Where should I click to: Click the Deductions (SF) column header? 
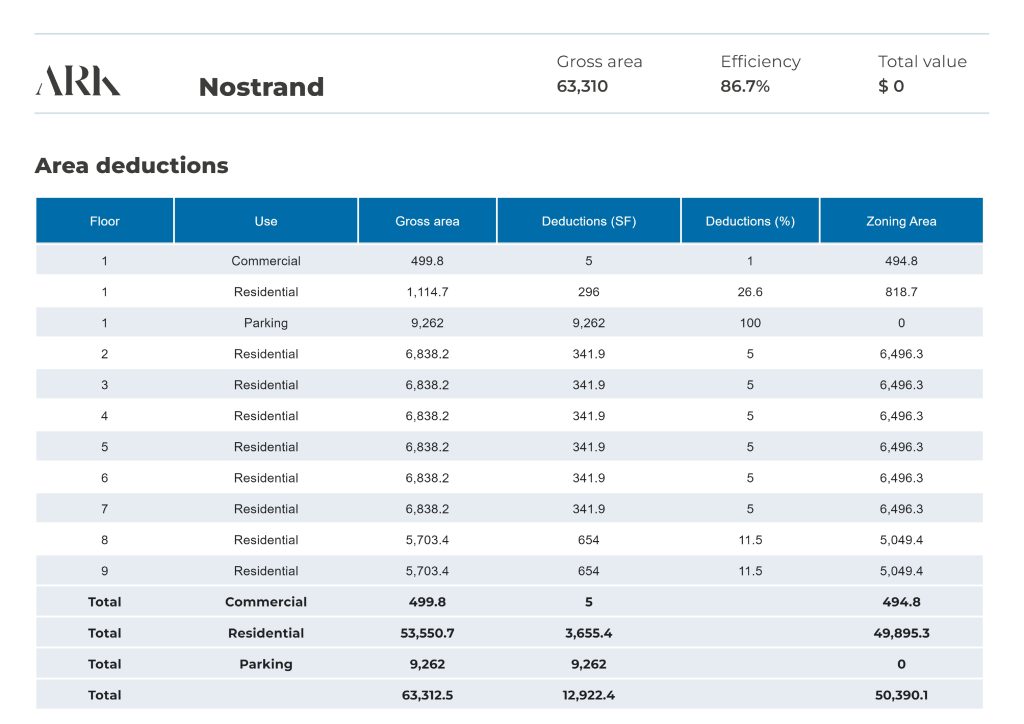pyautogui.click(x=589, y=221)
